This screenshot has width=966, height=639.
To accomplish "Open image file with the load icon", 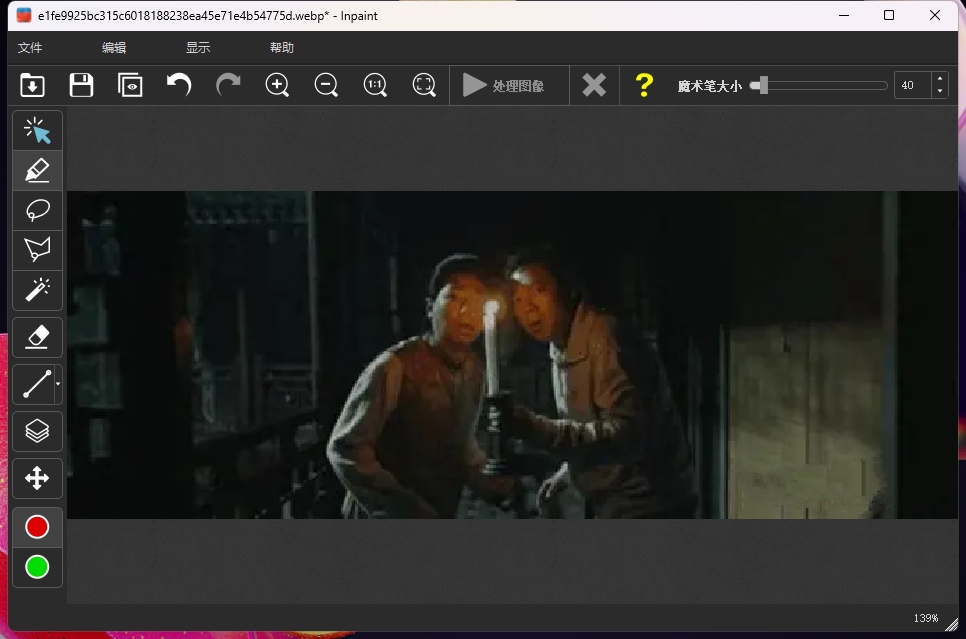I will point(32,85).
